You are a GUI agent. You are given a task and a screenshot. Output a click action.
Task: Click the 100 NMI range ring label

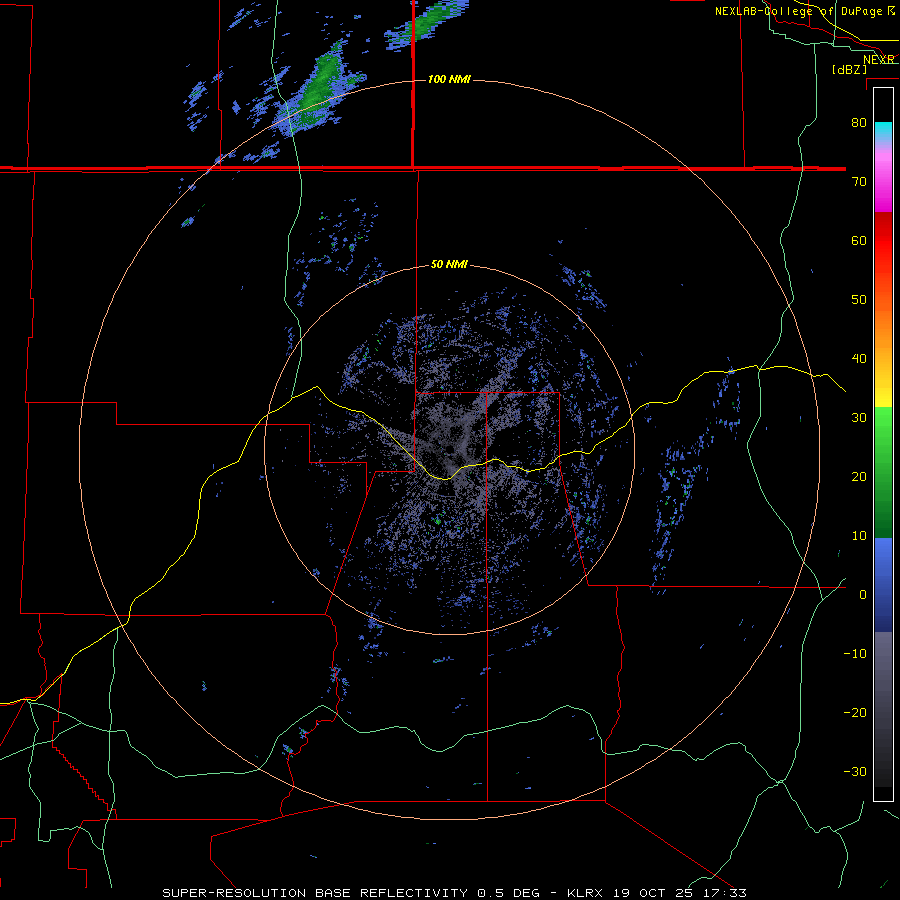[449, 79]
